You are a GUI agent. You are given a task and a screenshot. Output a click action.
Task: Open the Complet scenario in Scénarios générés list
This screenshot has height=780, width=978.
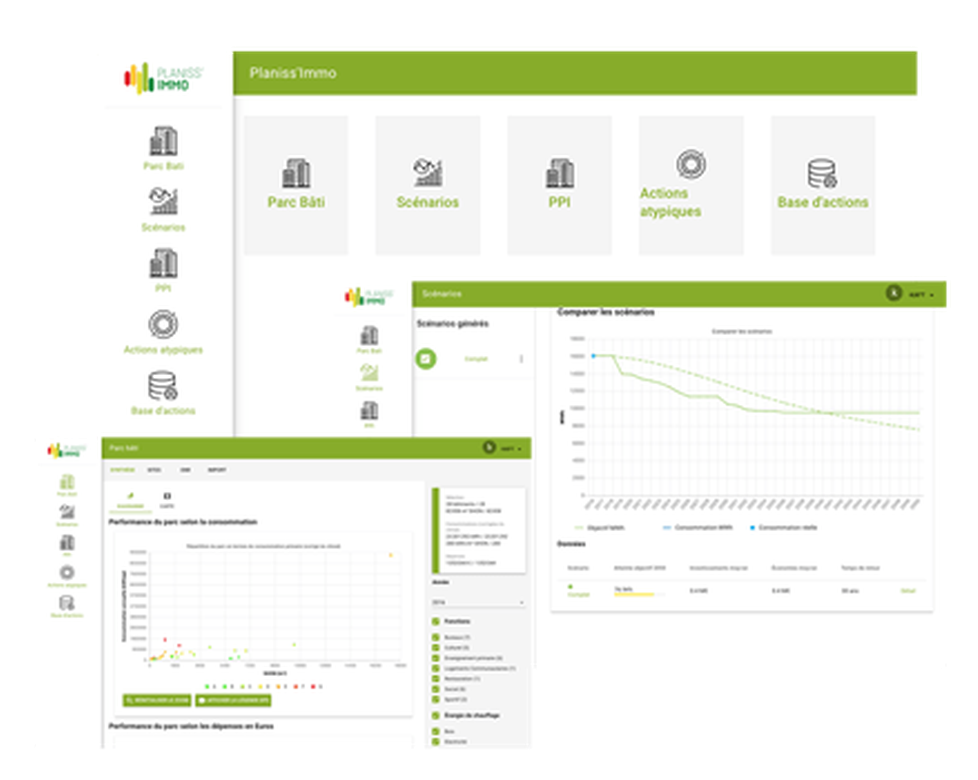point(476,359)
